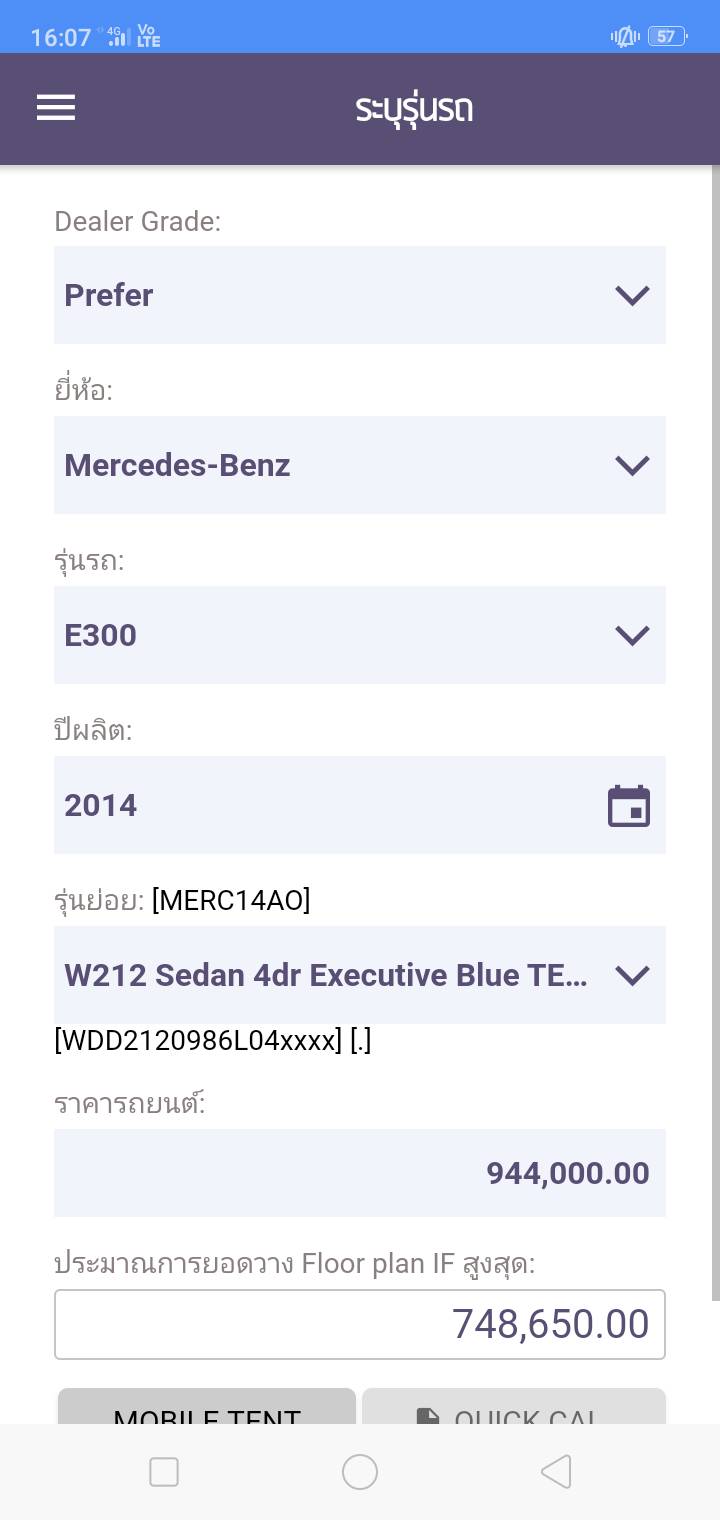The width and height of the screenshot is (720, 1520).
Task: Tap the ระบุรุ่นรถ page title
Action: [414, 108]
